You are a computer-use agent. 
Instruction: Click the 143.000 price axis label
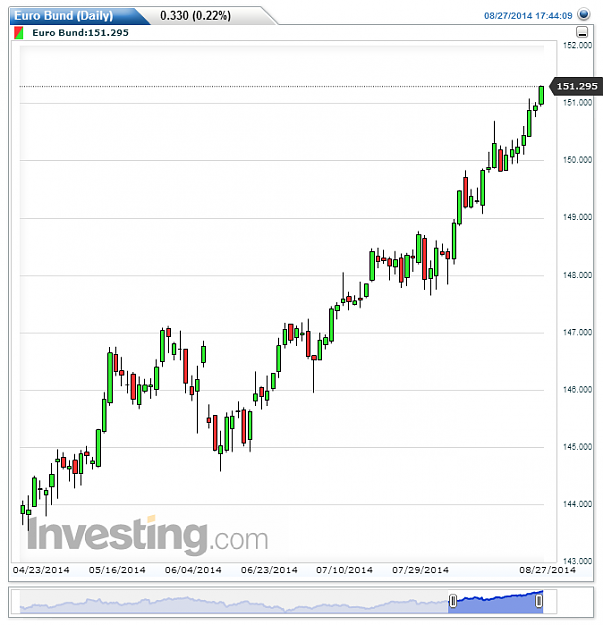click(x=577, y=561)
